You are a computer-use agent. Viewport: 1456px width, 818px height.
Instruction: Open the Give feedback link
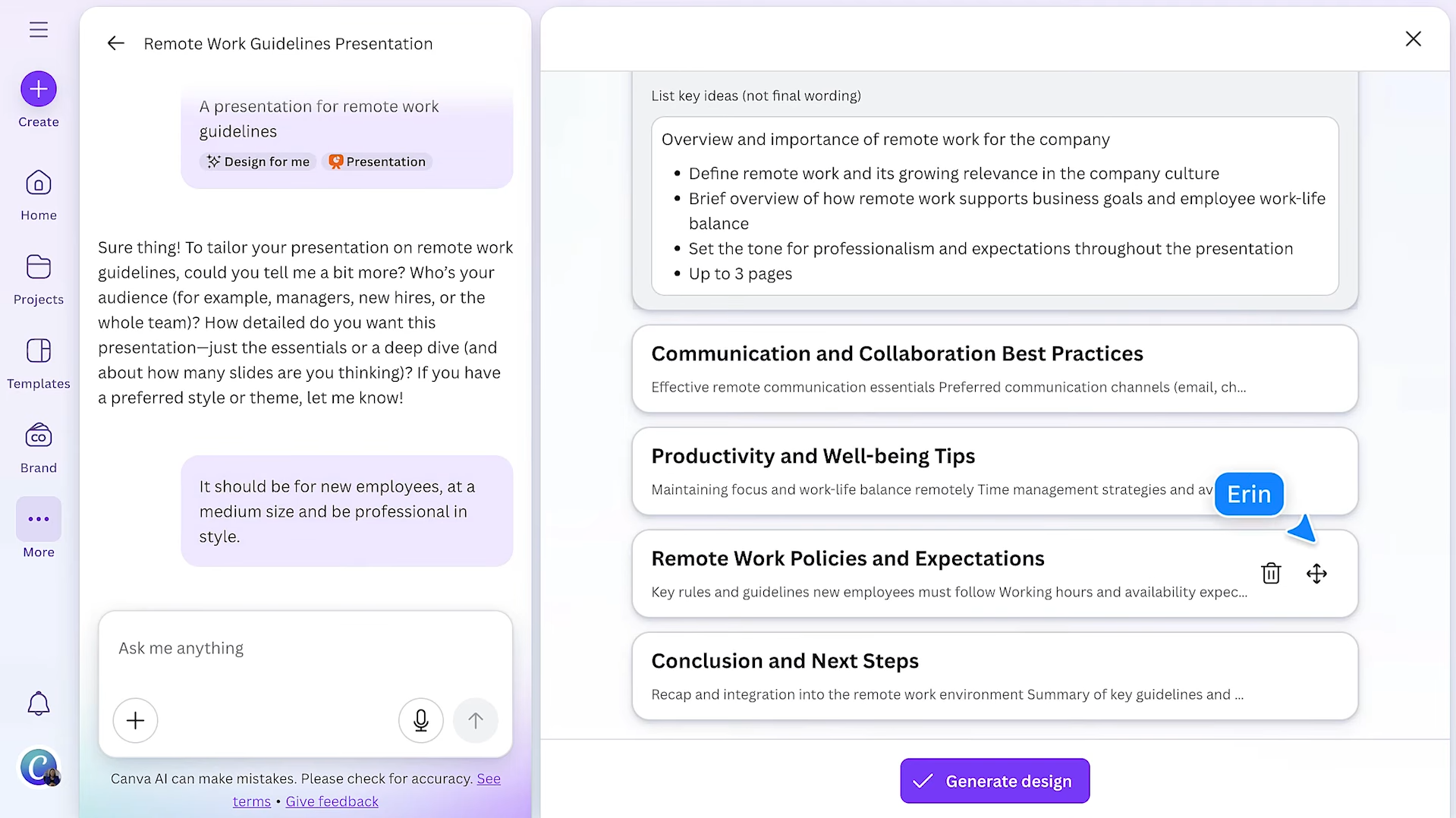[332, 801]
